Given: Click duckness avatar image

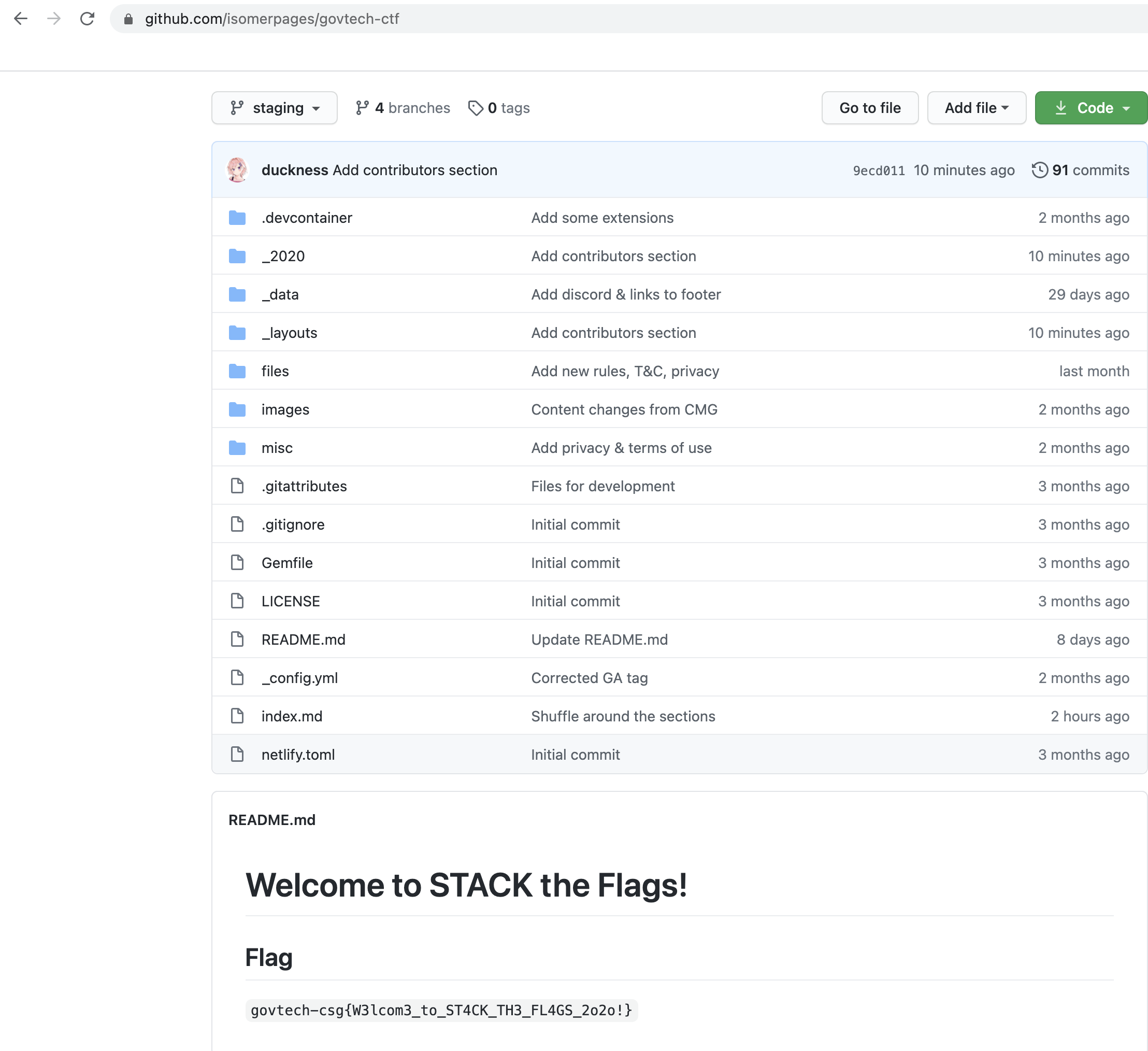Looking at the screenshot, I should click(x=237, y=170).
